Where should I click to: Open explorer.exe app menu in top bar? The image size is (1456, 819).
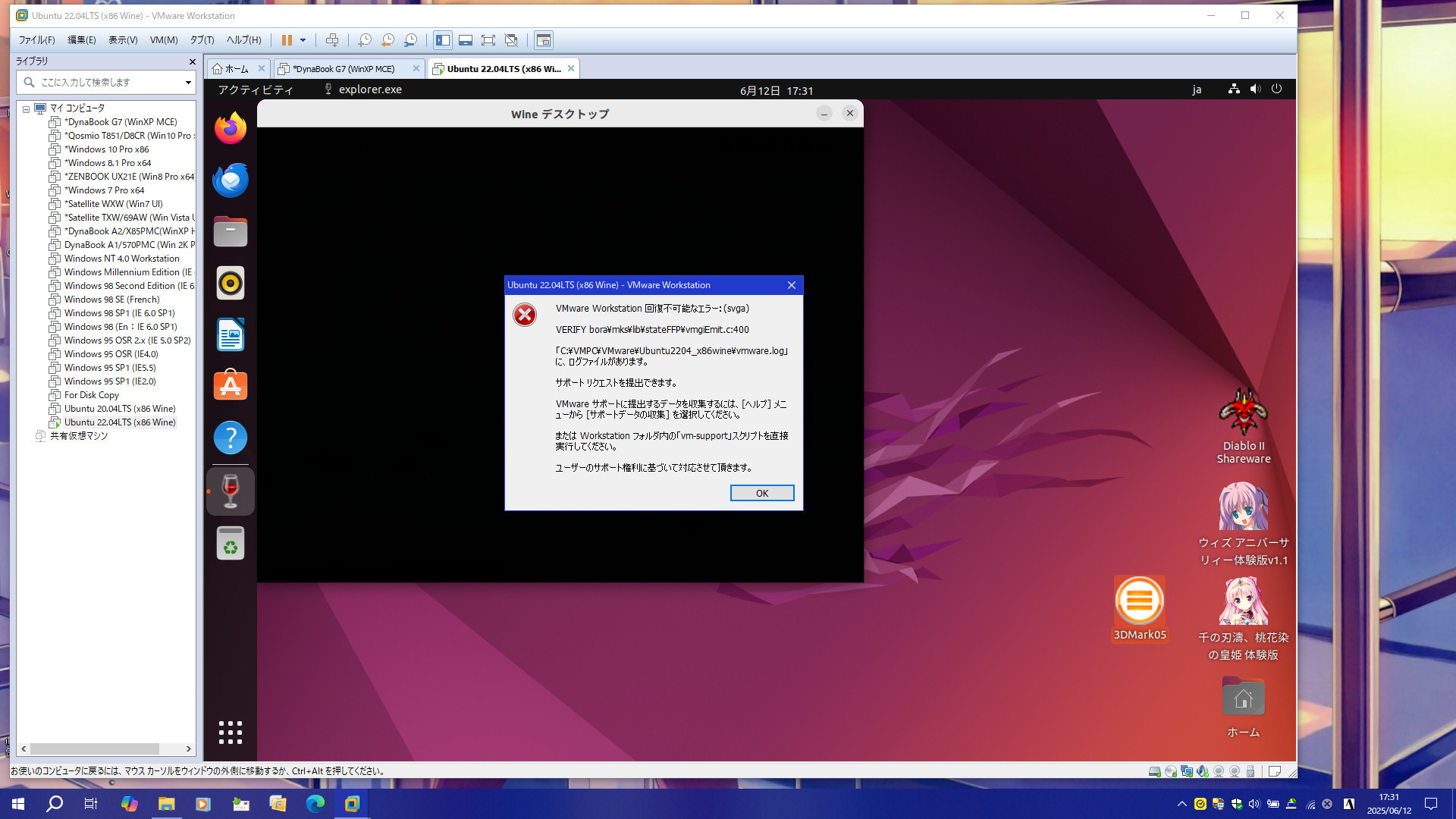363,89
